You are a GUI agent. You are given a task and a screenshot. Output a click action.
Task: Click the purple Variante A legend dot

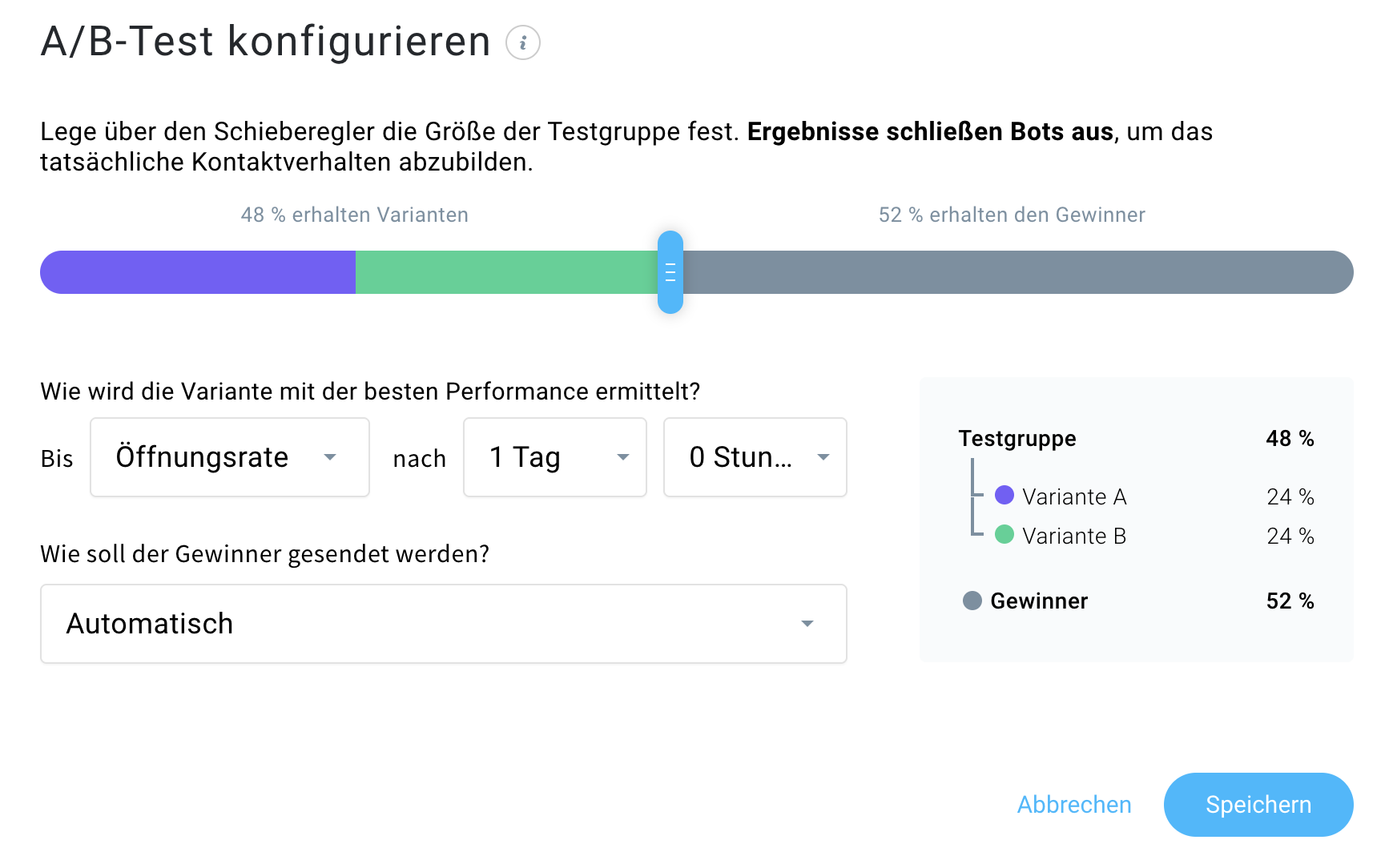point(1004,496)
